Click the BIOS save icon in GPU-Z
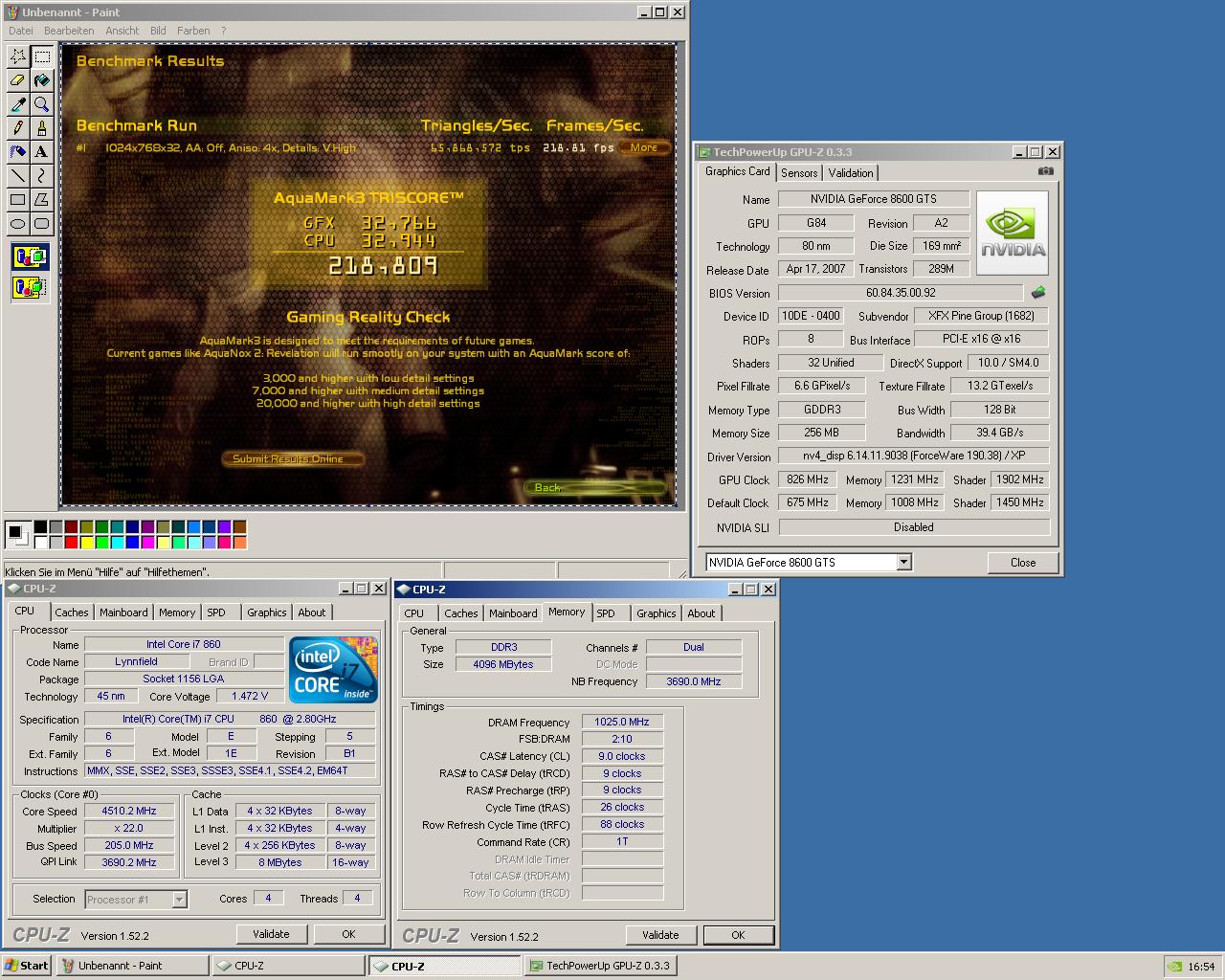This screenshot has width=1225, height=980. pos(1037,293)
